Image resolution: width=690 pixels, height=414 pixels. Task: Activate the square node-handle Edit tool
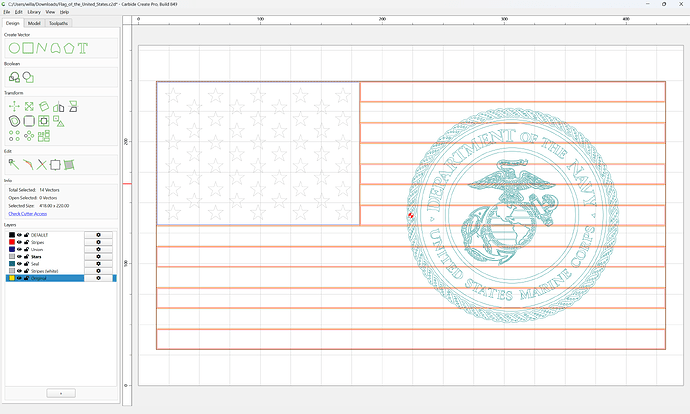tap(55, 165)
